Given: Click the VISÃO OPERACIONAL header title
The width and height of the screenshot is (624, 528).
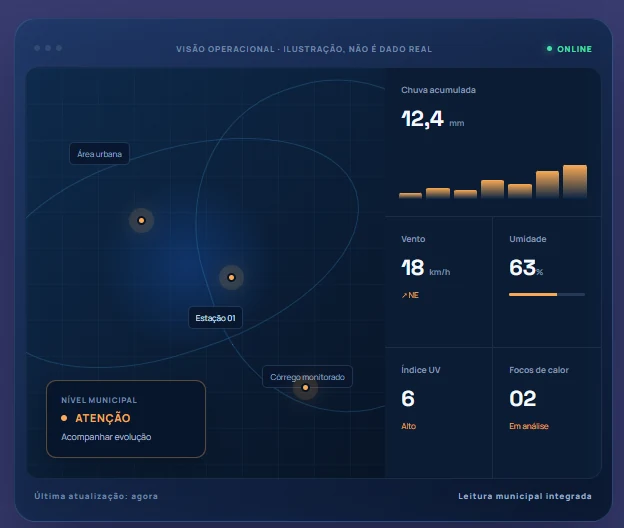Looking at the screenshot, I should tap(304, 49).
